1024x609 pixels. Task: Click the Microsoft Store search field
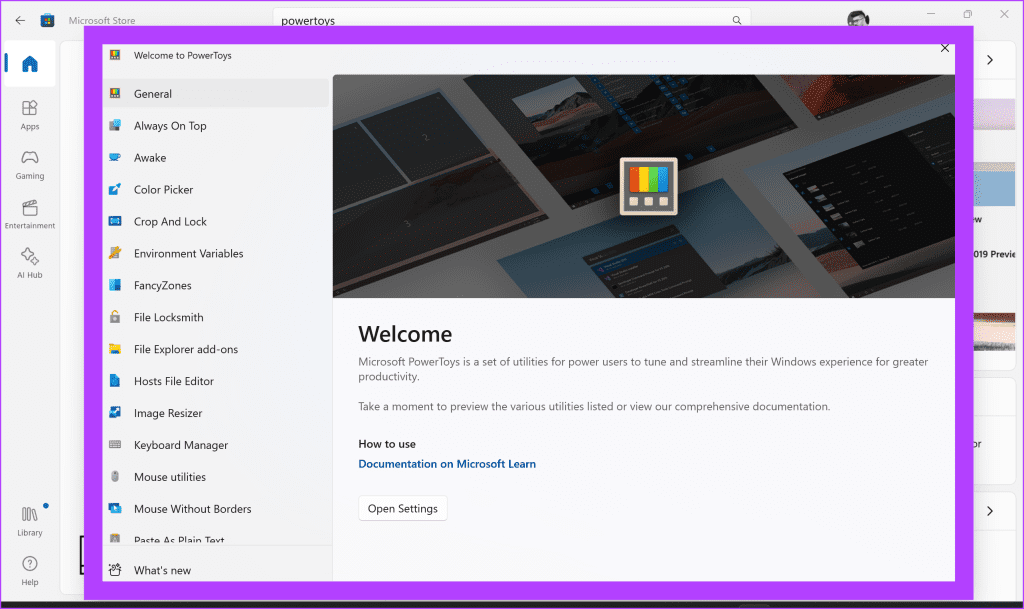511,18
